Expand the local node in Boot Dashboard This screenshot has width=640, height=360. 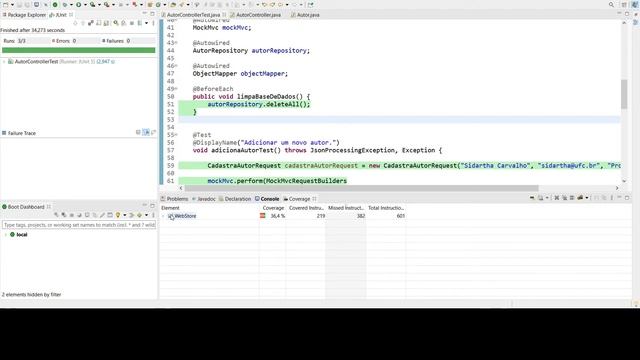point(5,235)
